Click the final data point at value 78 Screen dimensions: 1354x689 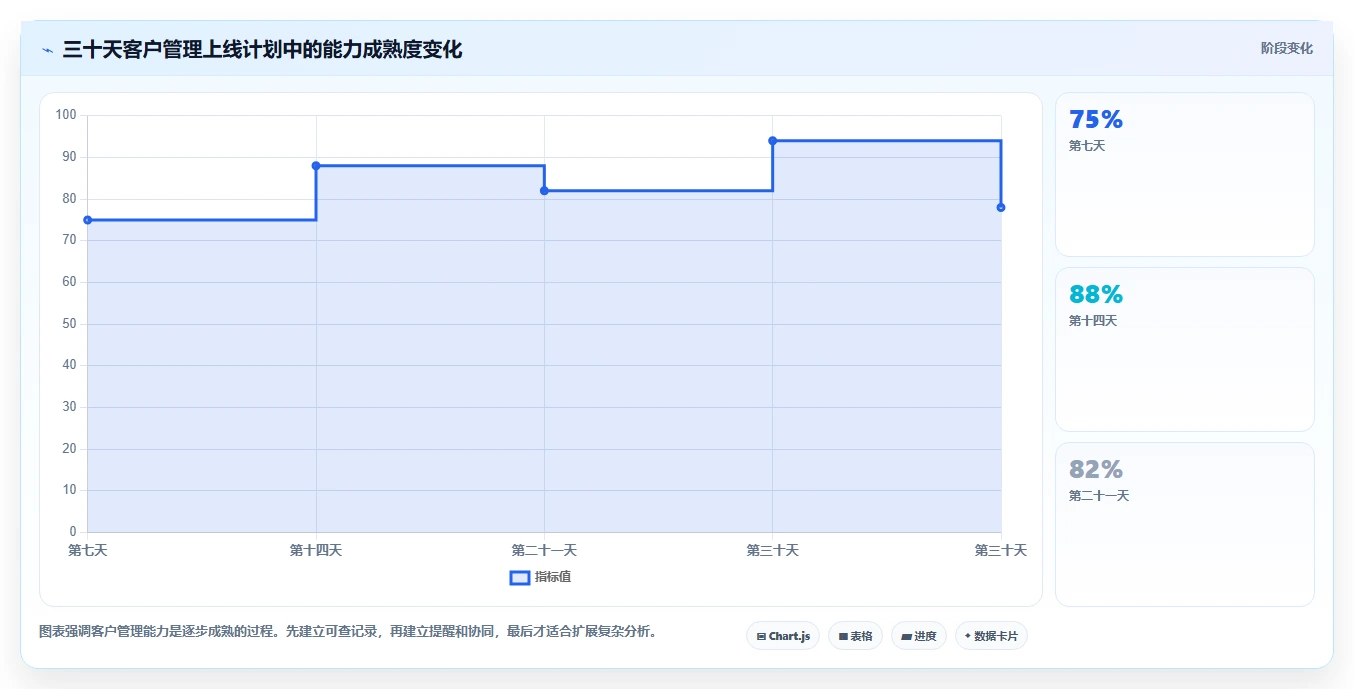(1001, 207)
